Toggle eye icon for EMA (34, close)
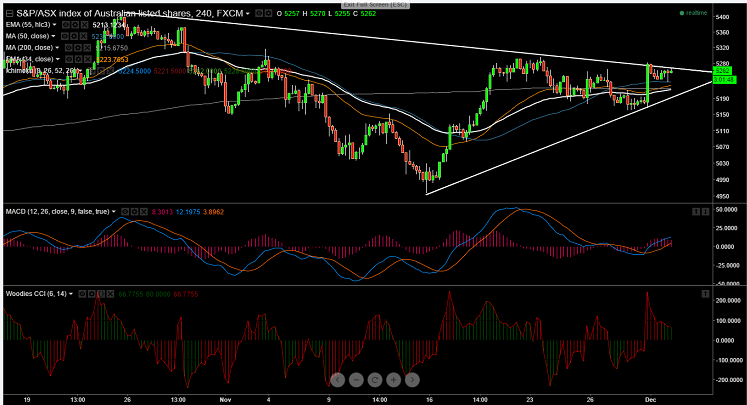This screenshot has height=405, width=747. click(69, 59)
